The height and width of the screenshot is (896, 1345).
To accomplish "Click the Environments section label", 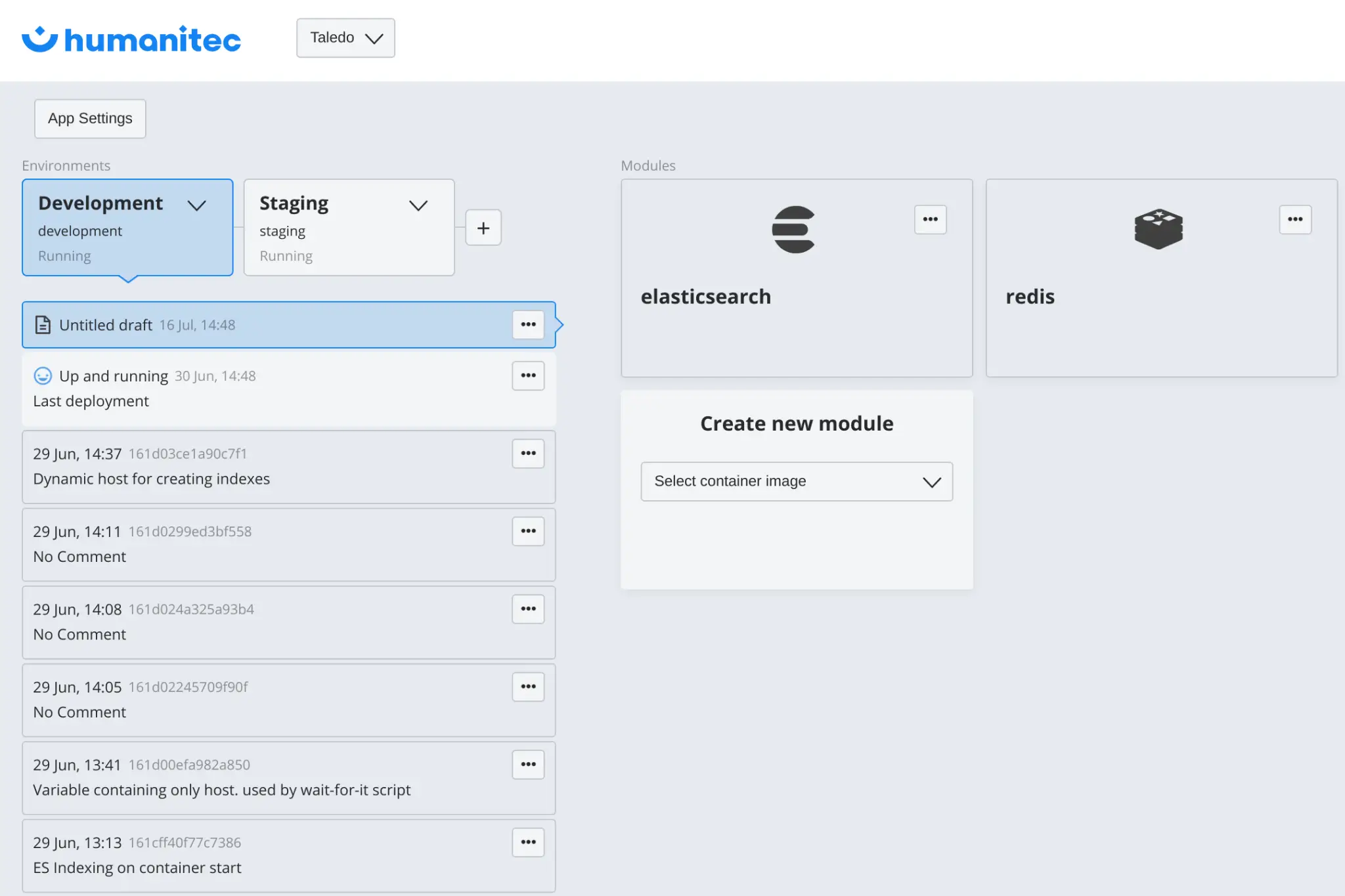I will click(66, 165).
